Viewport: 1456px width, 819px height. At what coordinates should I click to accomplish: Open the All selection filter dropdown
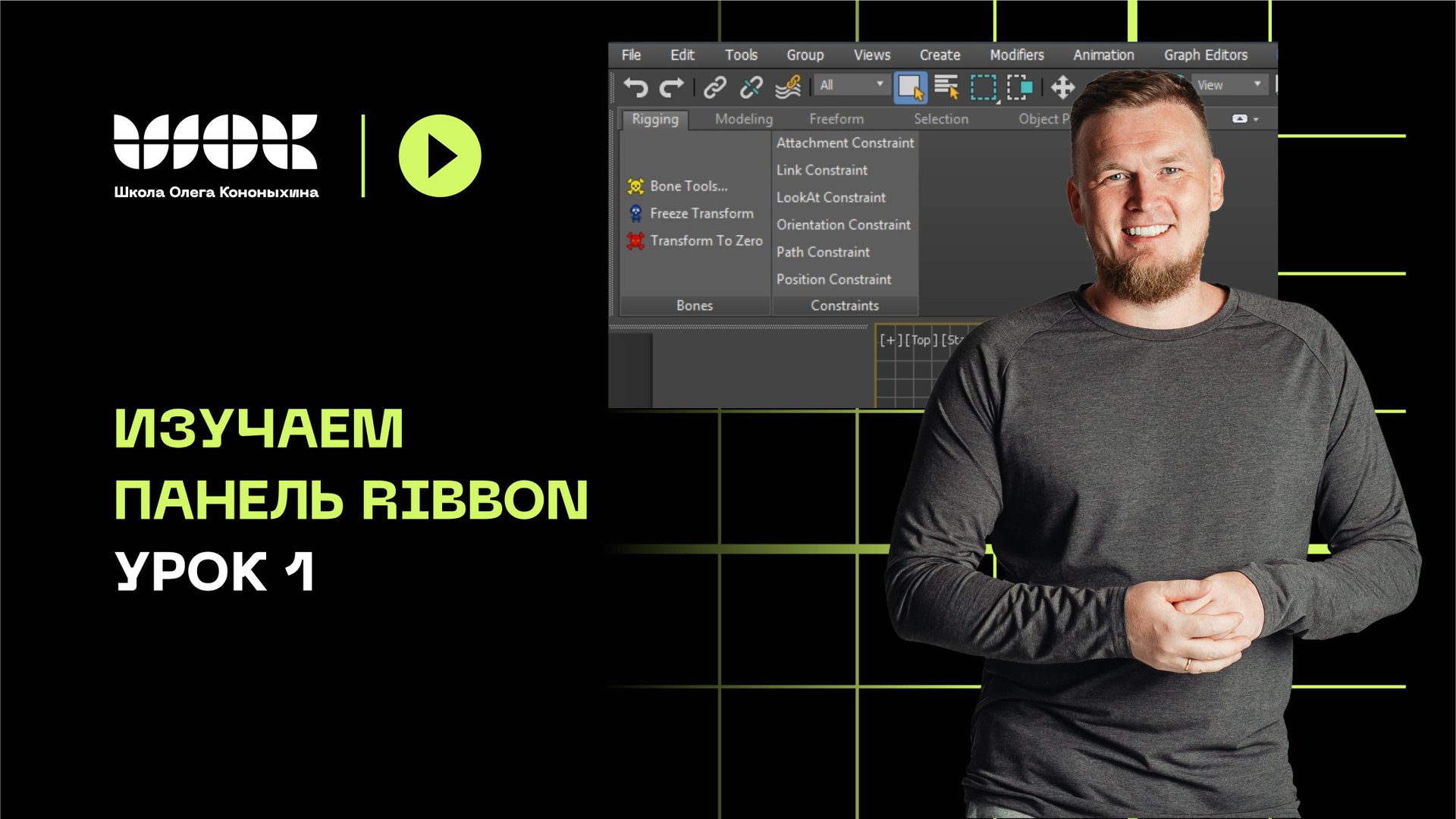pos(852,85)
